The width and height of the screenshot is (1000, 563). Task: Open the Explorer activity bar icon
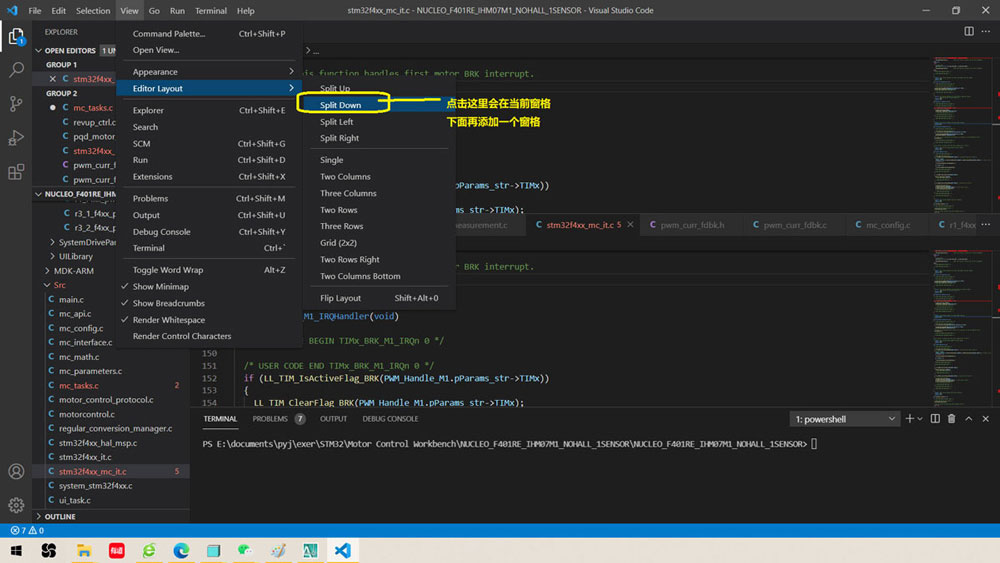[x=16, y=36]
